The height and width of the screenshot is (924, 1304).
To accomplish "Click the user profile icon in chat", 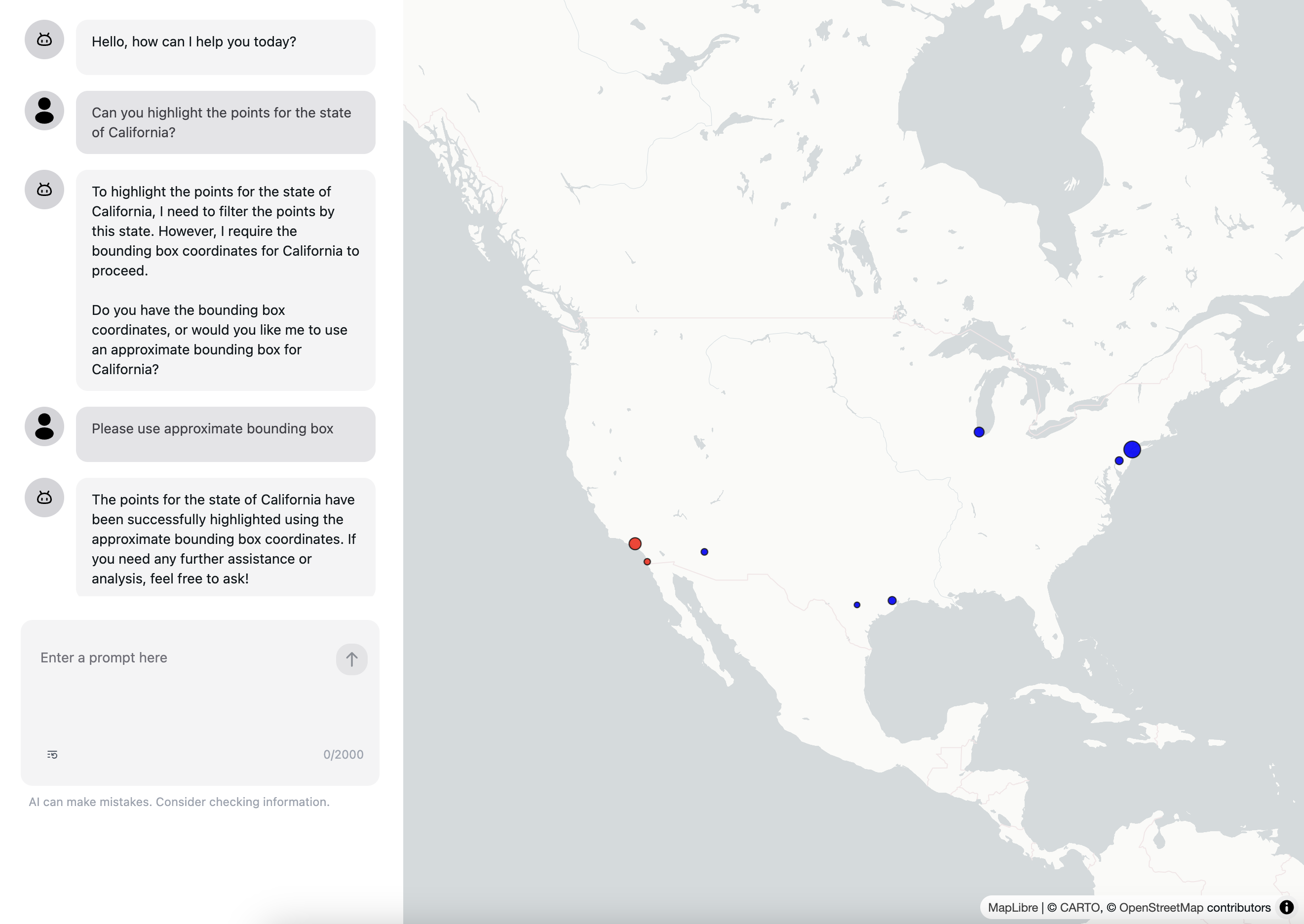I will pyautogui.click(x=44, y=110).
